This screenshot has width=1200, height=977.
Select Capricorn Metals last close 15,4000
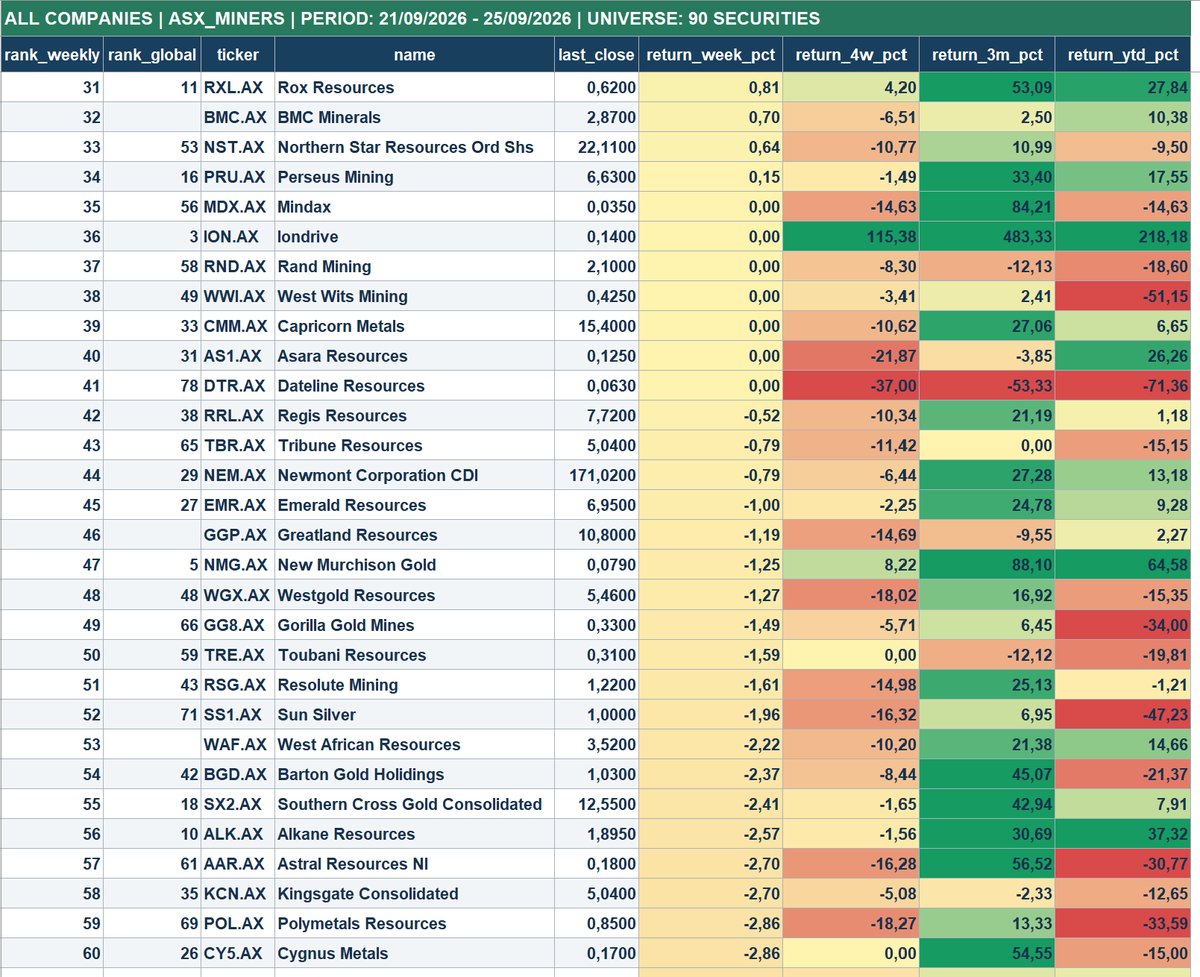pos(596,326)
